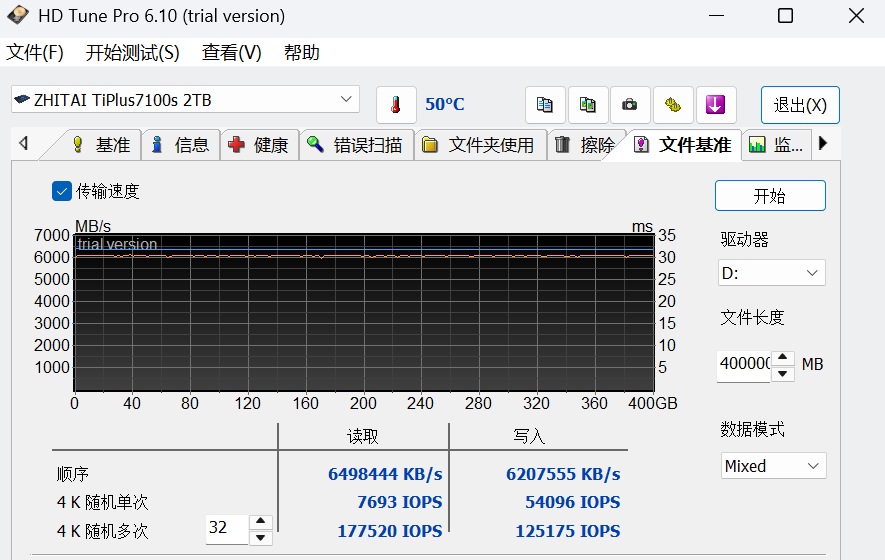
Task: Switch to the 基准 tab
Action: (102, 145)
